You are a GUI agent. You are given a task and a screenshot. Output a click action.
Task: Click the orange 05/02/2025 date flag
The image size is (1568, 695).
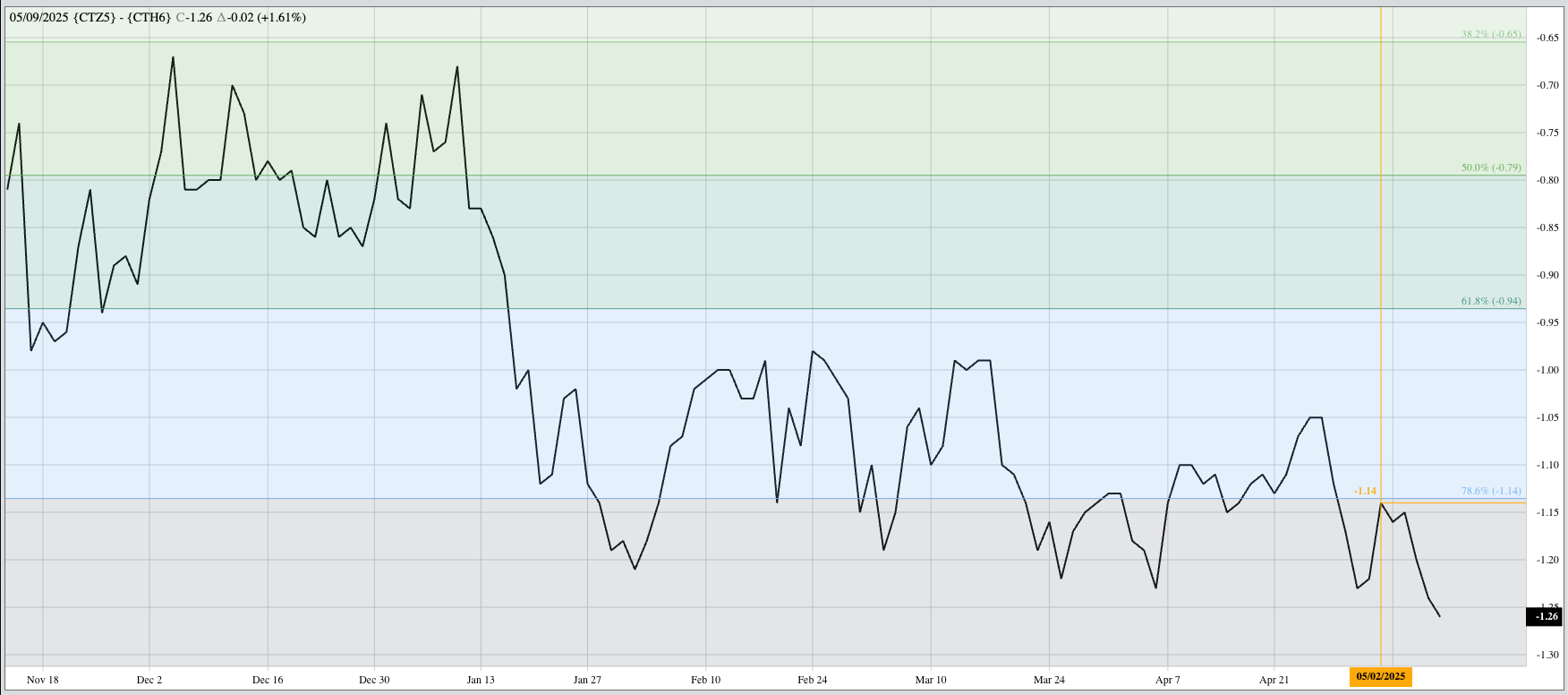(x=1380, y=677)
